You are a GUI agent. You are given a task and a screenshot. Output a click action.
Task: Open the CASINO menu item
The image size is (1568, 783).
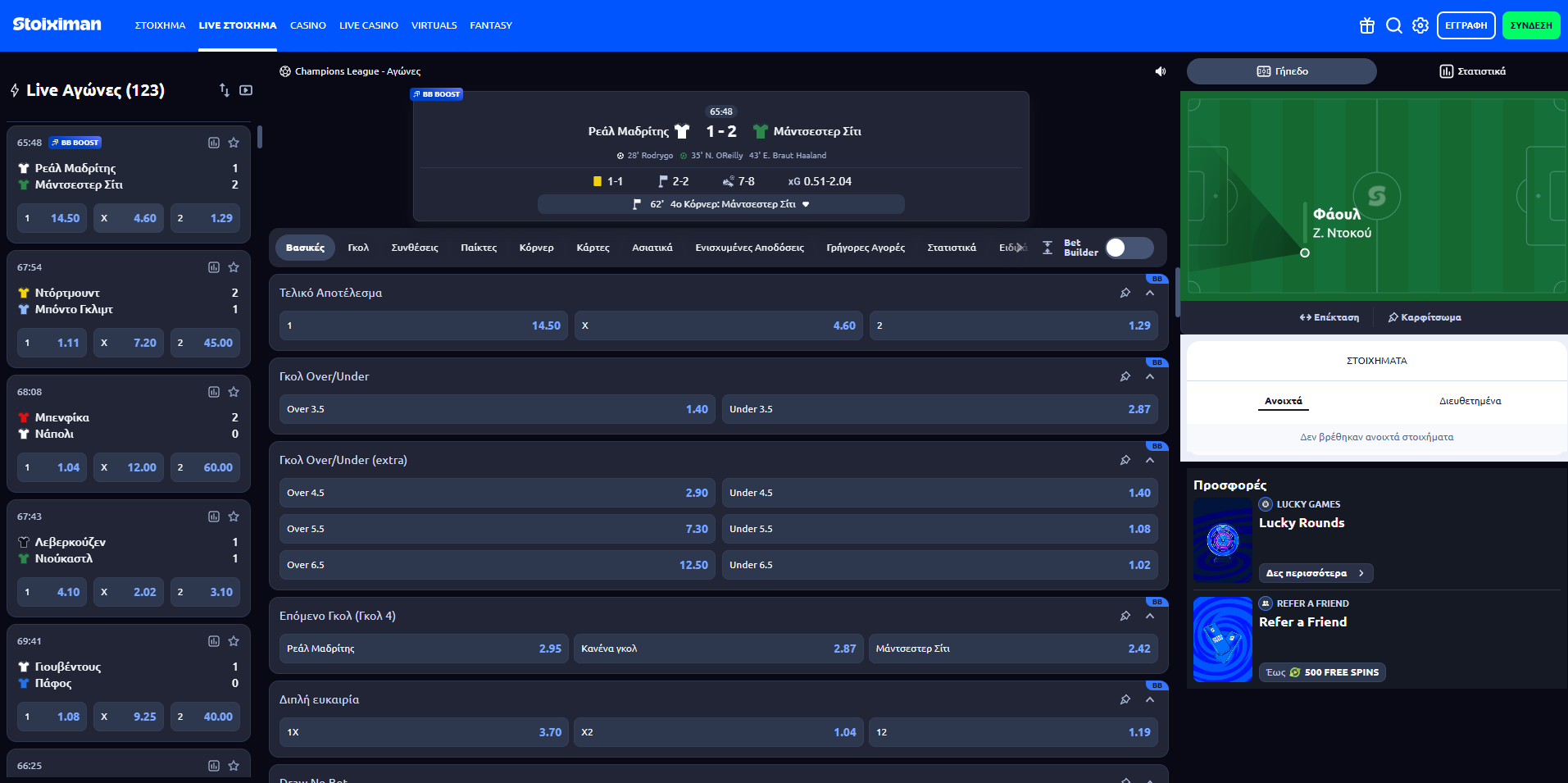[x=307, y=25]
